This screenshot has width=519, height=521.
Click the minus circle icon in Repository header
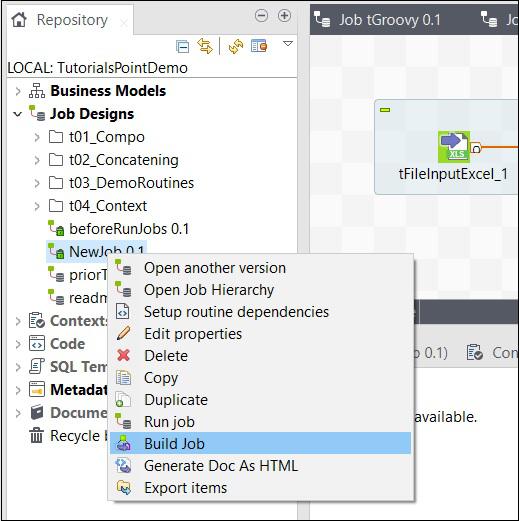click(x=261, y=16)
